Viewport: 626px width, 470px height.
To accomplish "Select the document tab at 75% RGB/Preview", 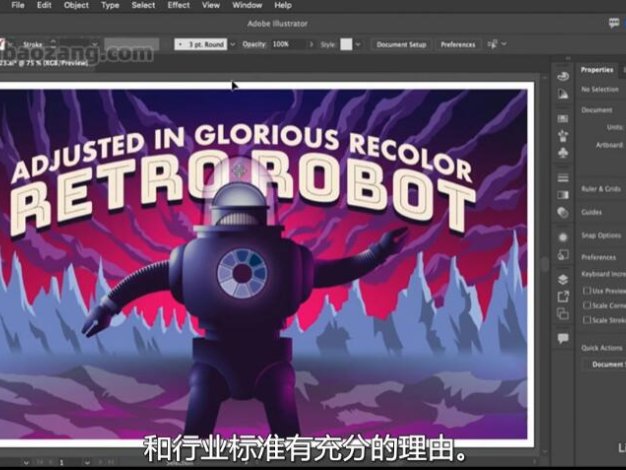I will (46, 63).
